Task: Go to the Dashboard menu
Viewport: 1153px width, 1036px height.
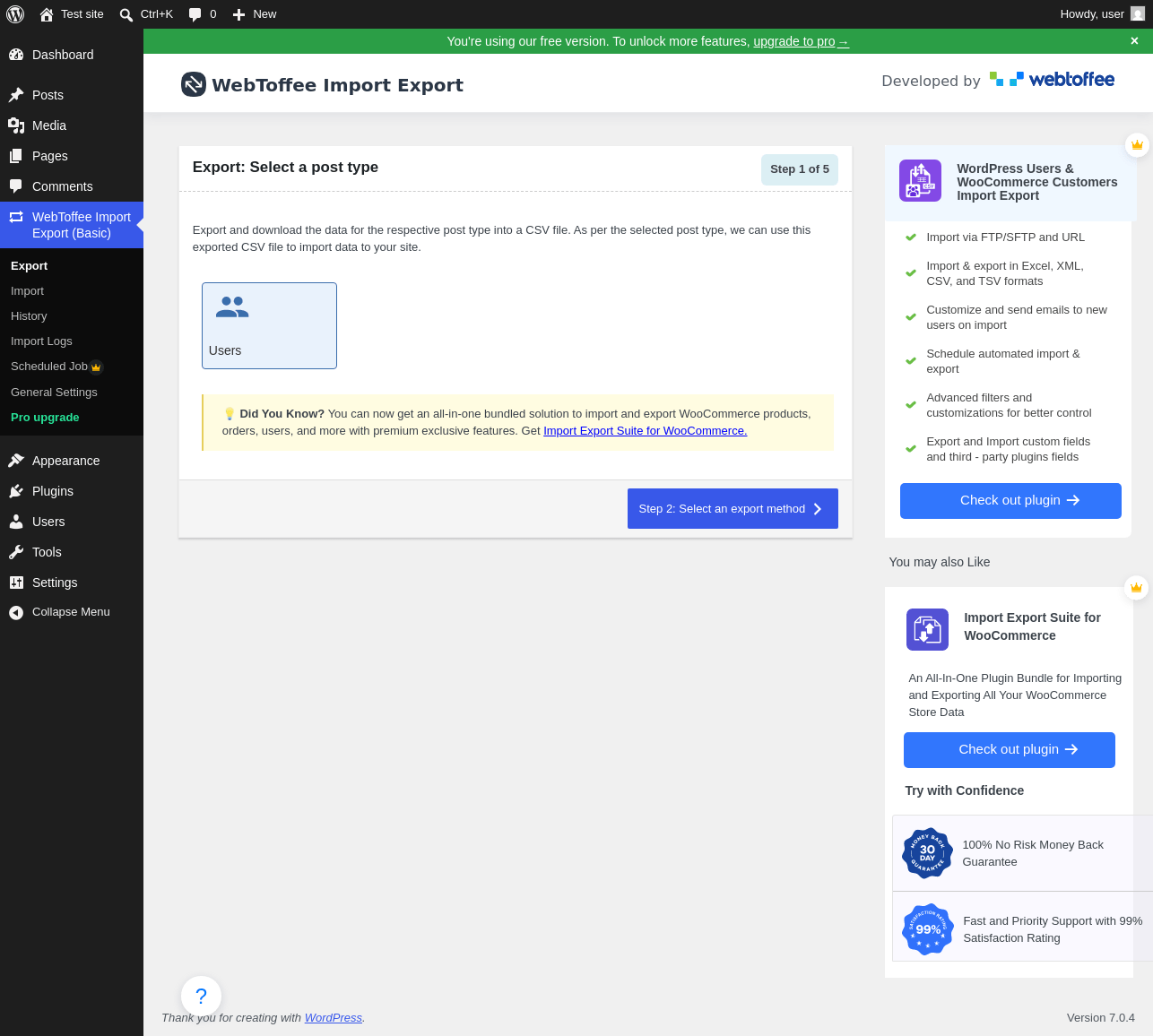Action: (72, 55)
